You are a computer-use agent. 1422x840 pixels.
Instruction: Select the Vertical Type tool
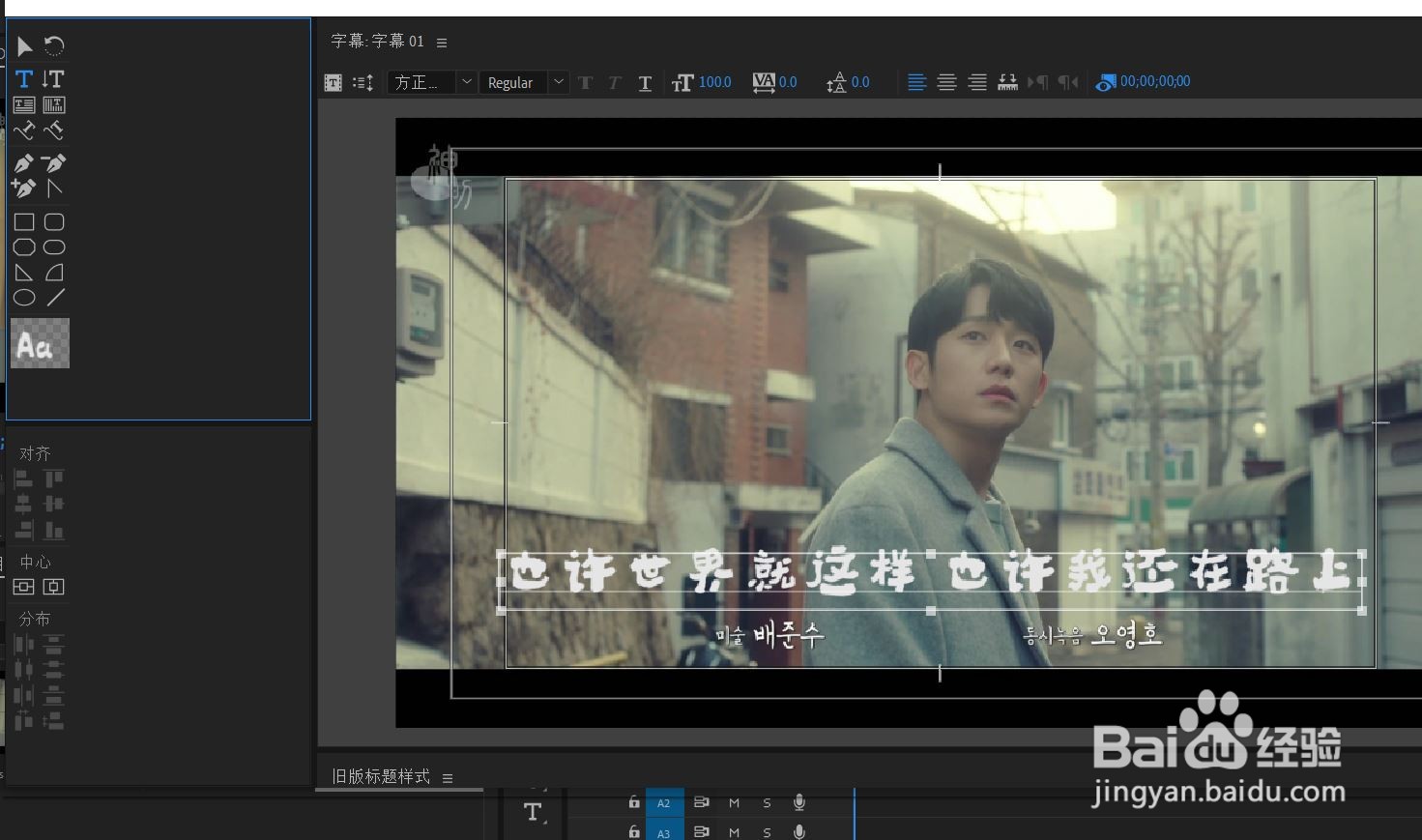(54, 78)
